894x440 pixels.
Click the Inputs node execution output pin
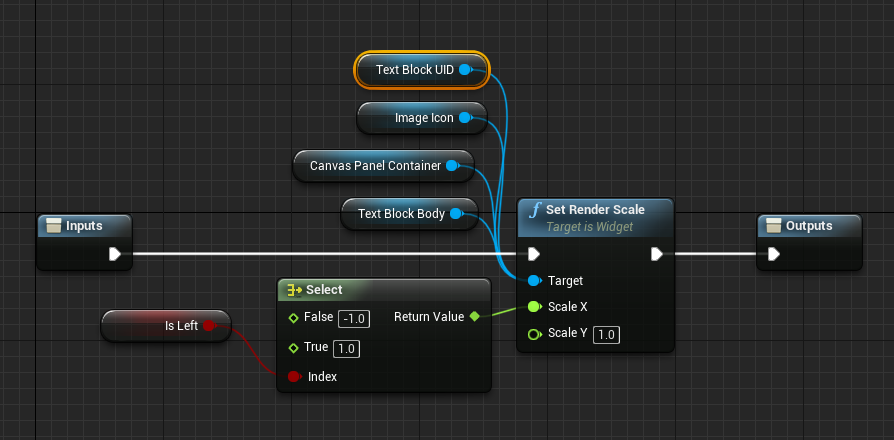pos(115,254)
